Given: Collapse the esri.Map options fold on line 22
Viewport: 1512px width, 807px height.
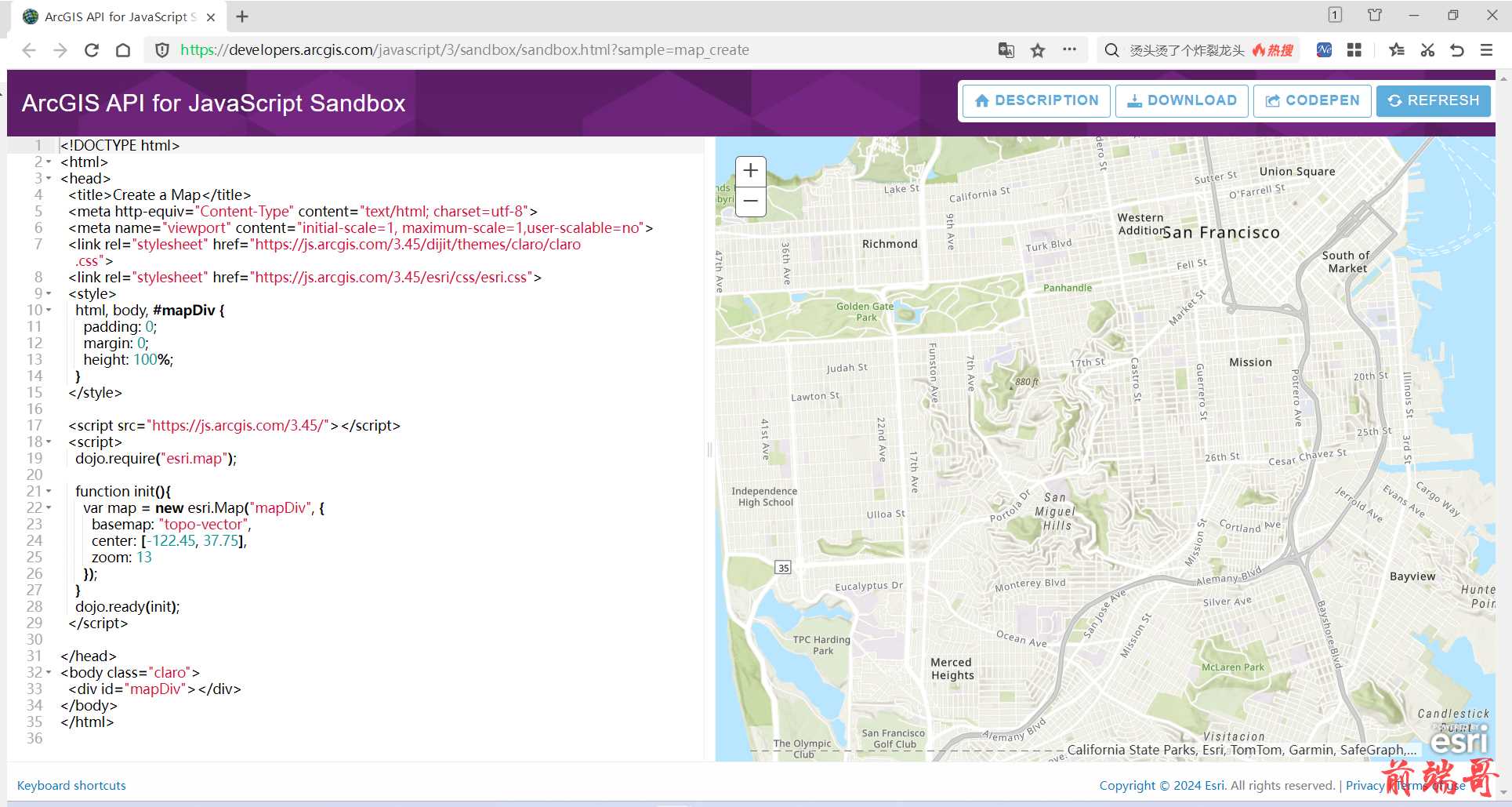Looking at the screenshot, I should coord(49,507).
